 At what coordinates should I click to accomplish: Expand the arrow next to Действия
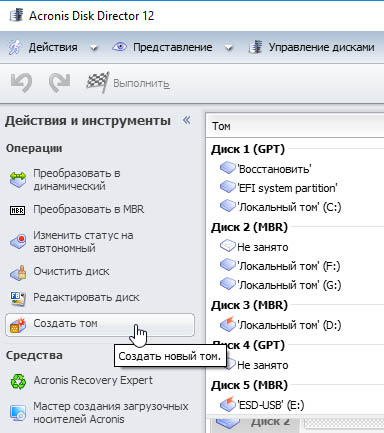point(94,48)
